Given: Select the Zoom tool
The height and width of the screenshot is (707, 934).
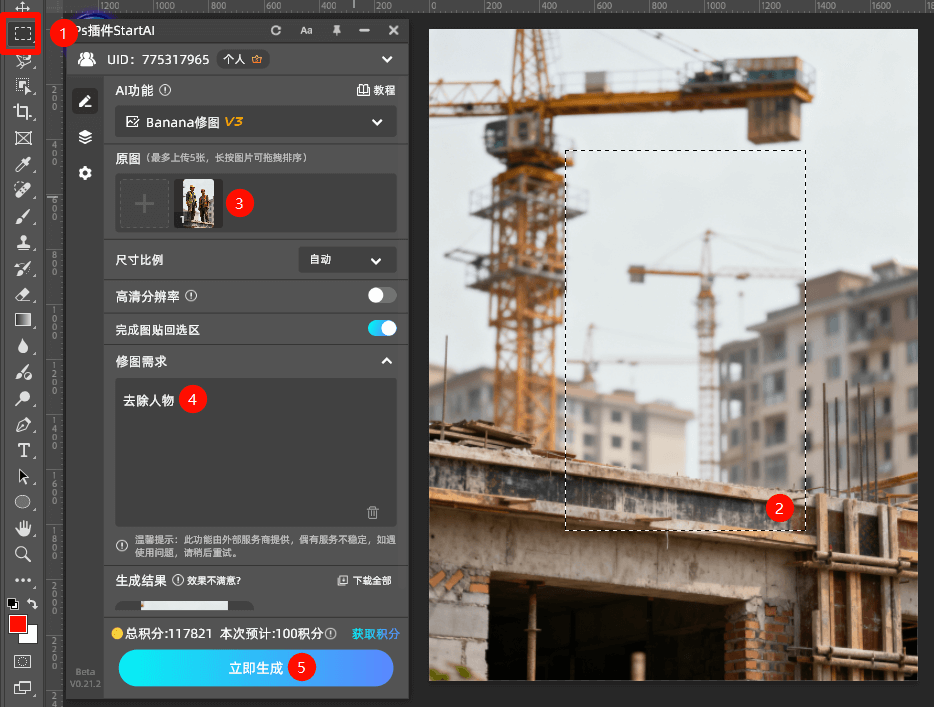Looking at the screenshot, I should [22, 554].
